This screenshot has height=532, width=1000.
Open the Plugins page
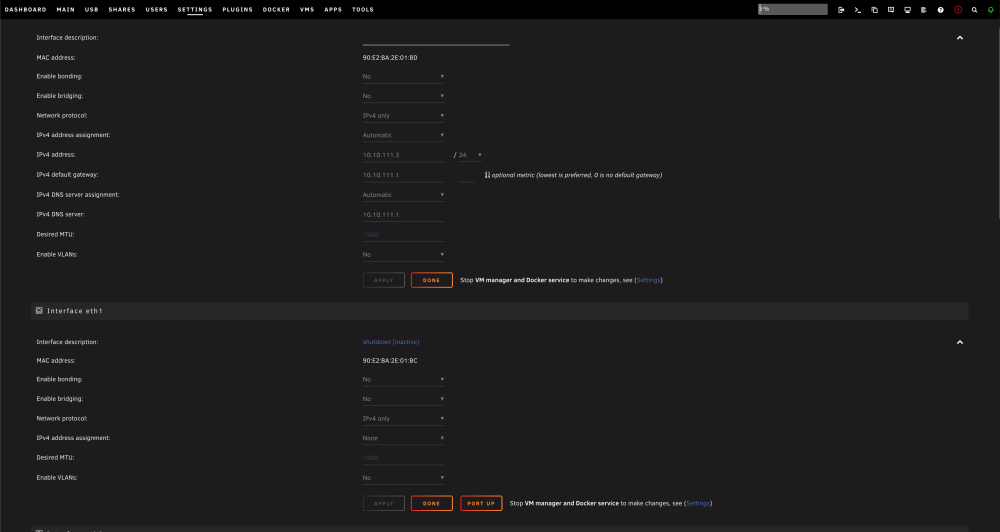point(237,10)
